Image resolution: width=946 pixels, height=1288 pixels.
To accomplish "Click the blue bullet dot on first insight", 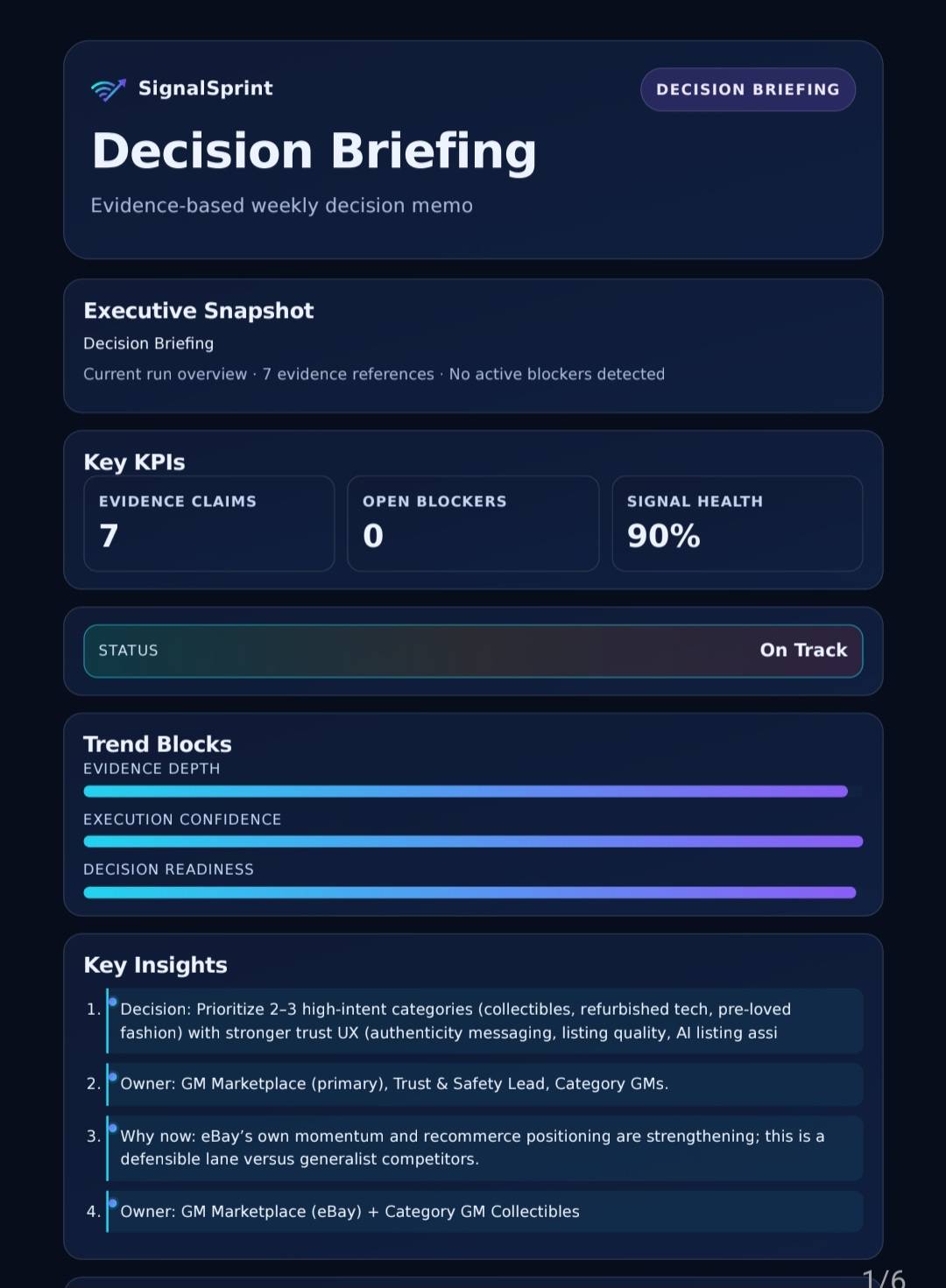I will [x=113, y=1002].
